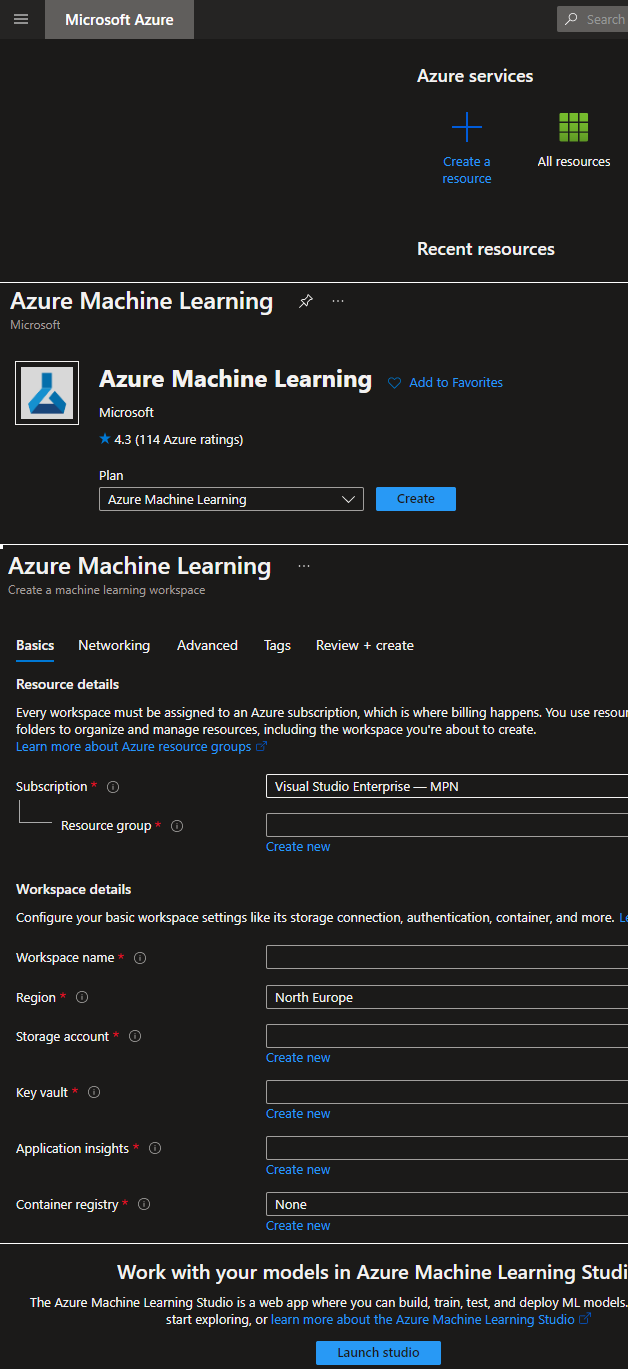
Task: Pin the Azure Machine Learning page
Action: click(306, 301)
